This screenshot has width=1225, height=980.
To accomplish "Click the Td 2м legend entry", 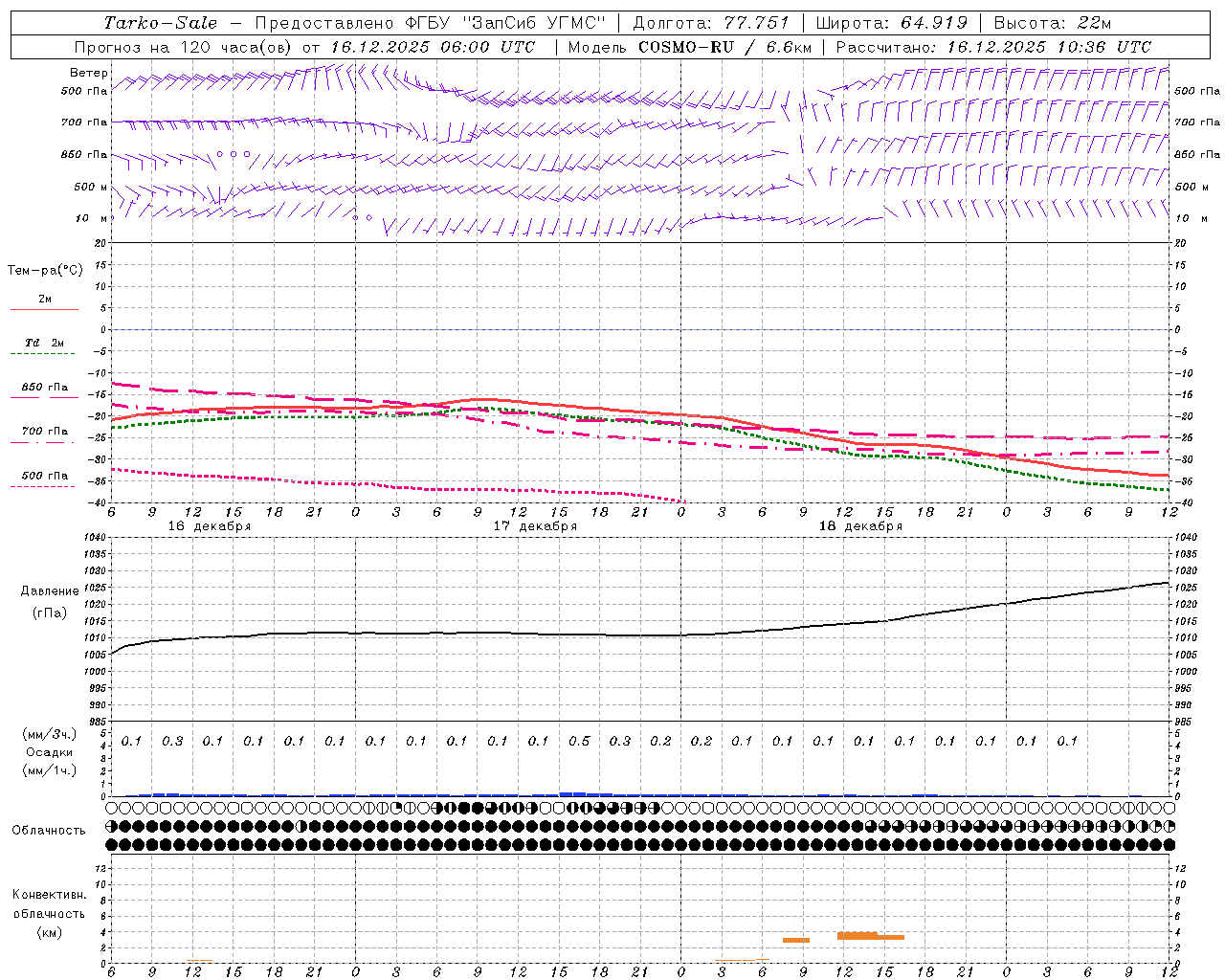I will coord(44,343).
